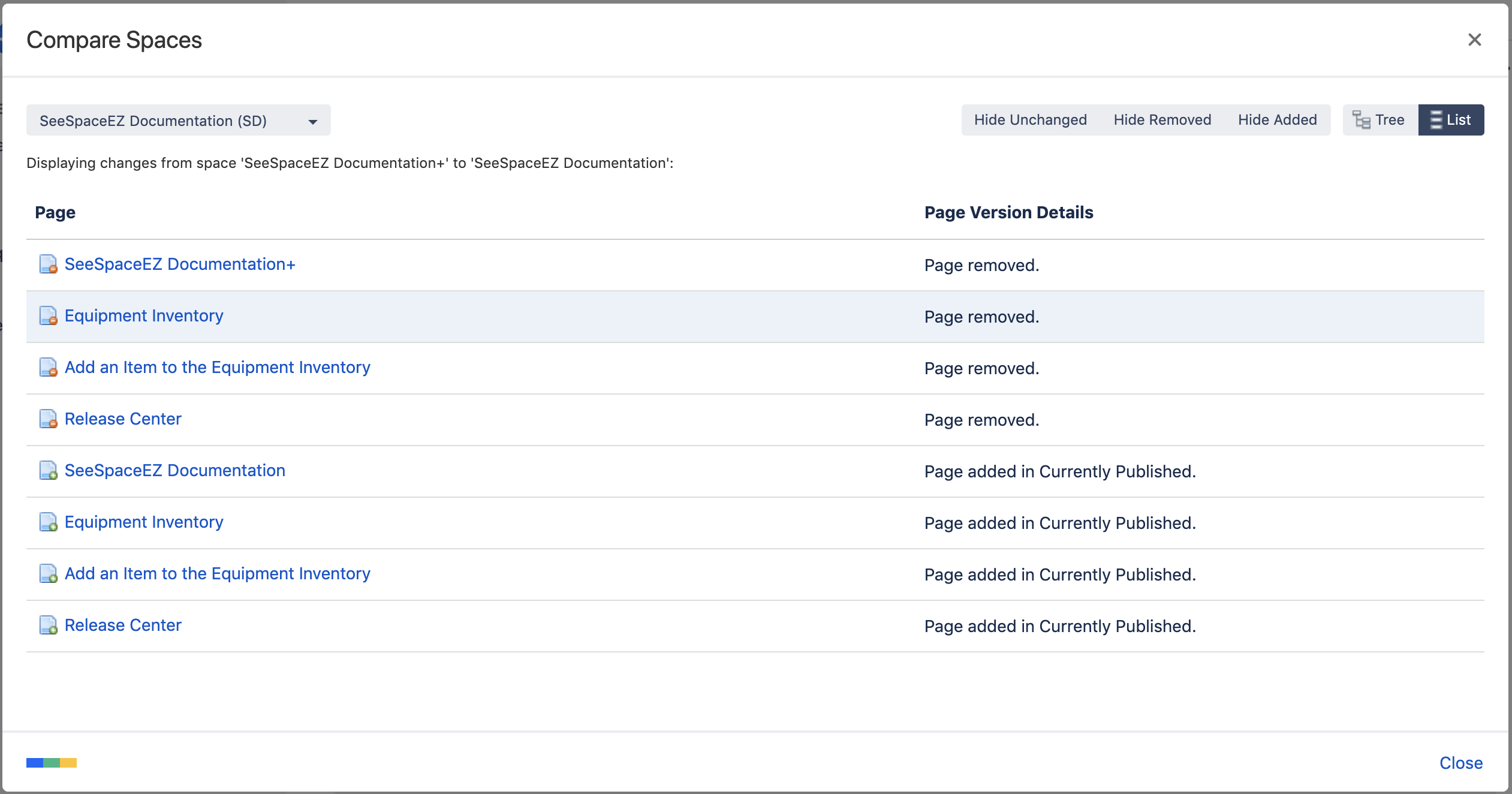Screen dimensions: 1512x794
Task: Open removed Add an Item to Equipment Inventory link
Action: (x=217, y=367)
